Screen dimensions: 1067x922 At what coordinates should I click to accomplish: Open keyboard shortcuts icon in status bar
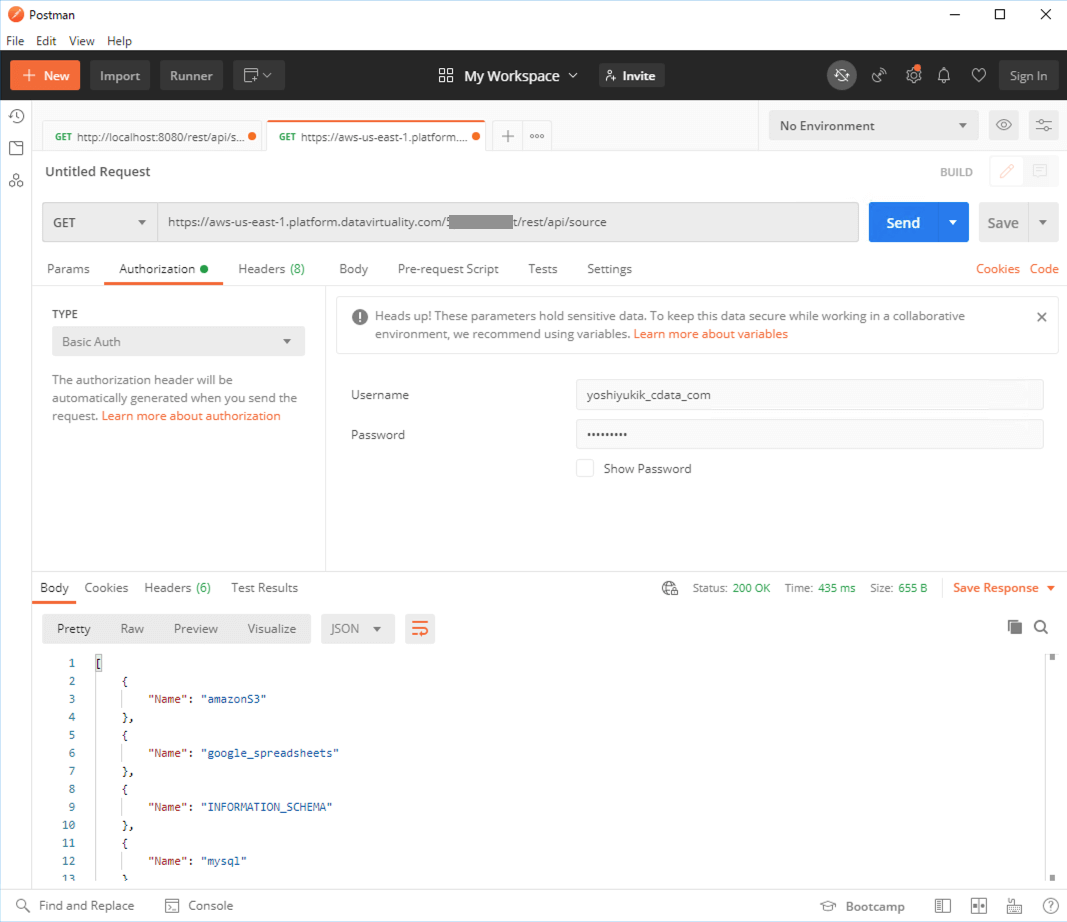point(1015,905)
